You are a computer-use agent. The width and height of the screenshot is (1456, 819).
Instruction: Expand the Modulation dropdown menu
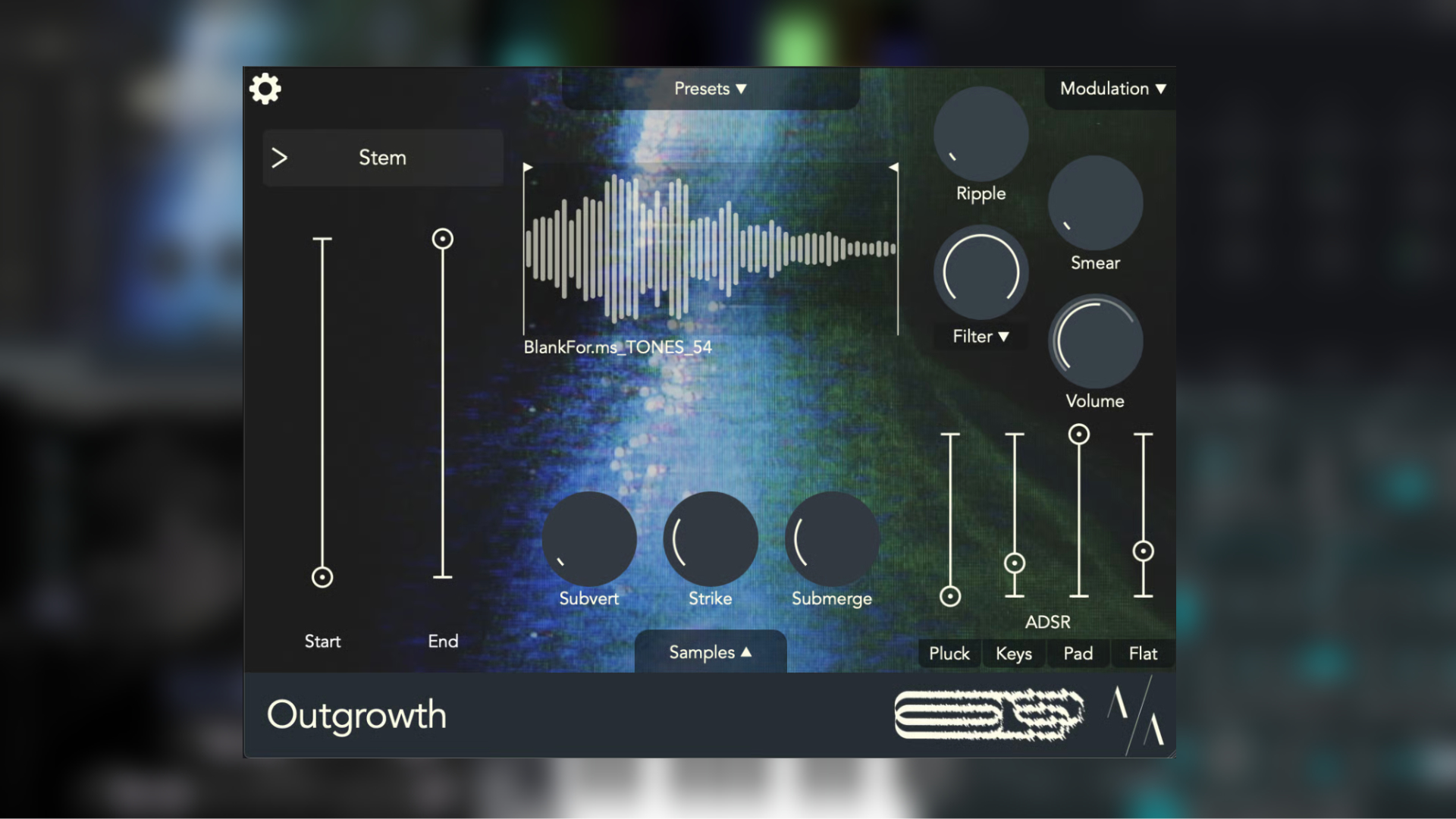tap(1112, 89)
